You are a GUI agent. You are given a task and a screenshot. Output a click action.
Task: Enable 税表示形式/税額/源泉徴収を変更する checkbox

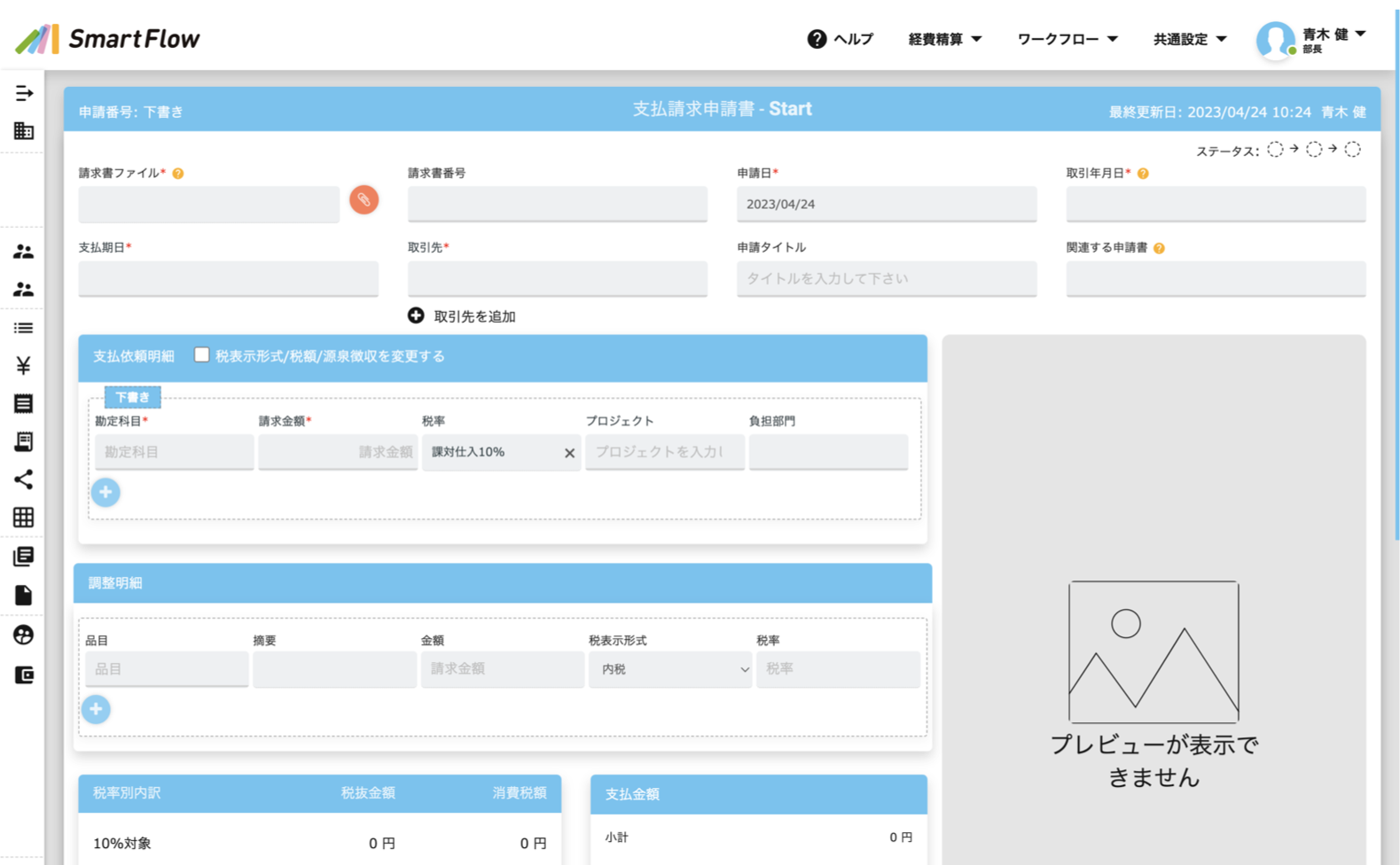202,355
